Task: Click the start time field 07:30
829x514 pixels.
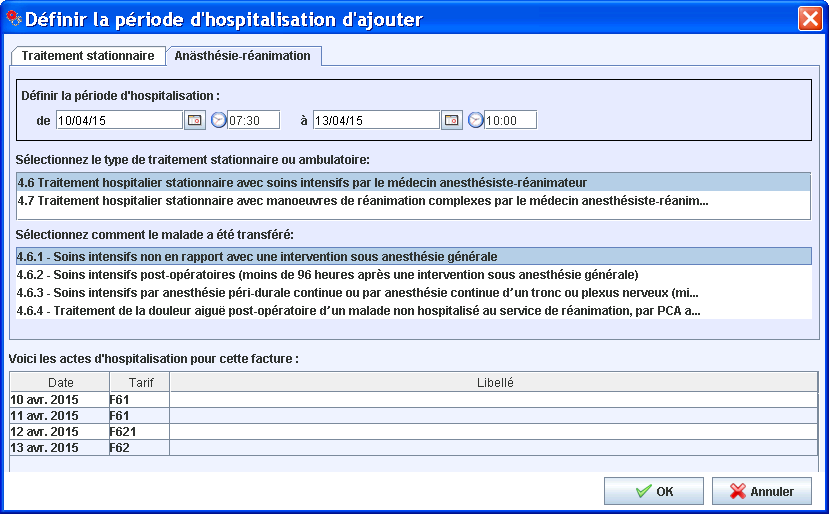Action: [253, 120]
